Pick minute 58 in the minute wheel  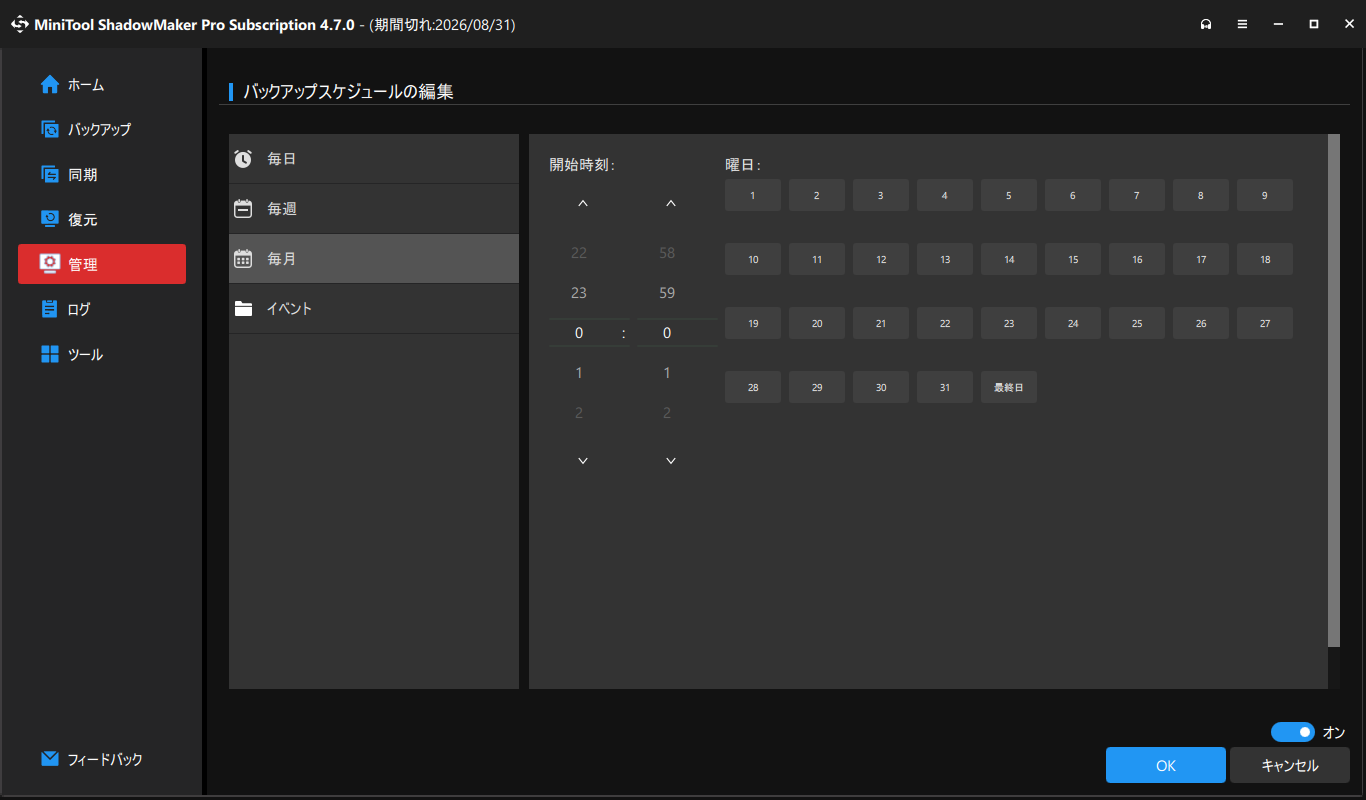point(667,253)
